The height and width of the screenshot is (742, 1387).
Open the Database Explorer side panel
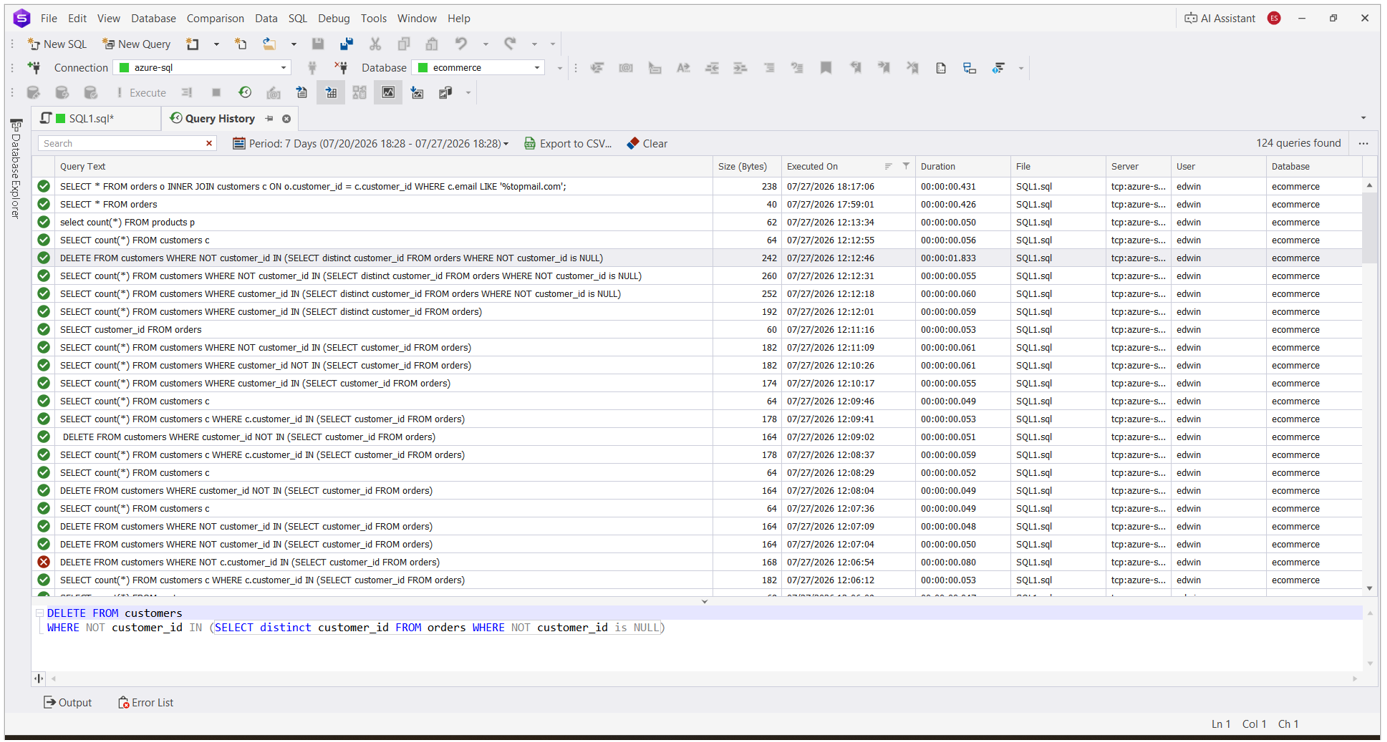tap(15, 170)
